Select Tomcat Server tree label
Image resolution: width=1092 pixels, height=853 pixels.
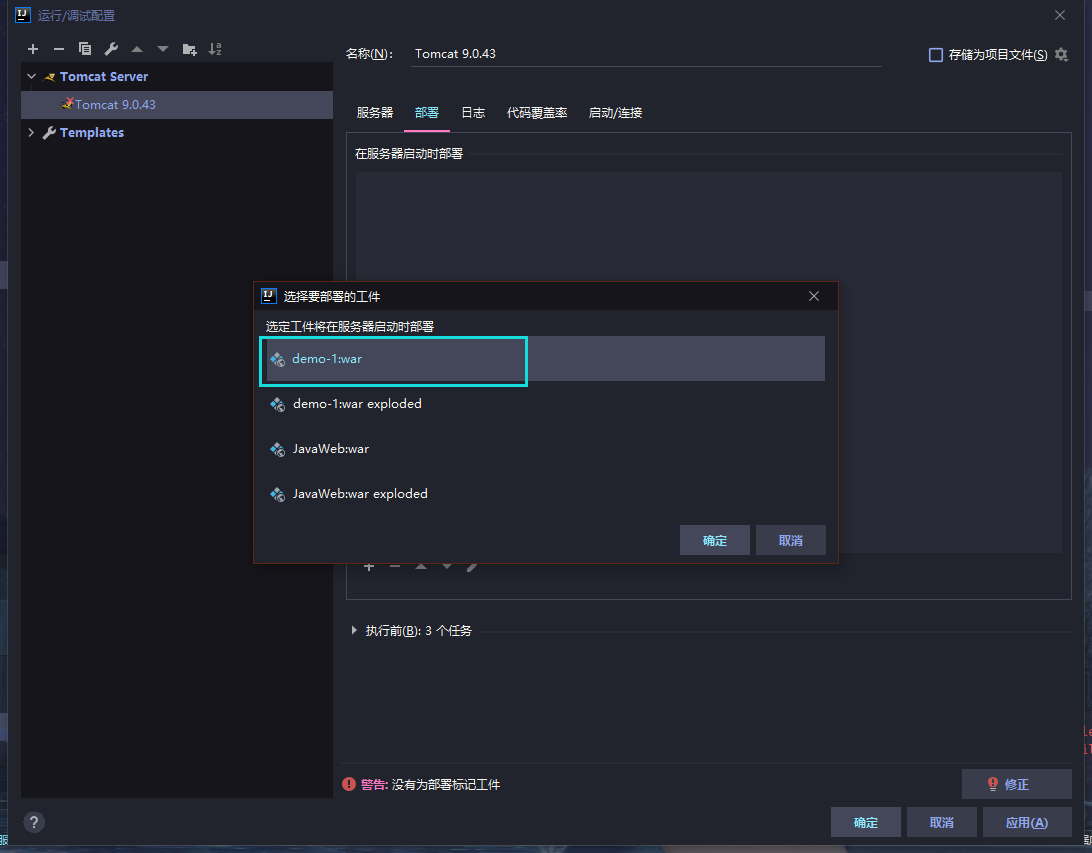pos(104,77)
